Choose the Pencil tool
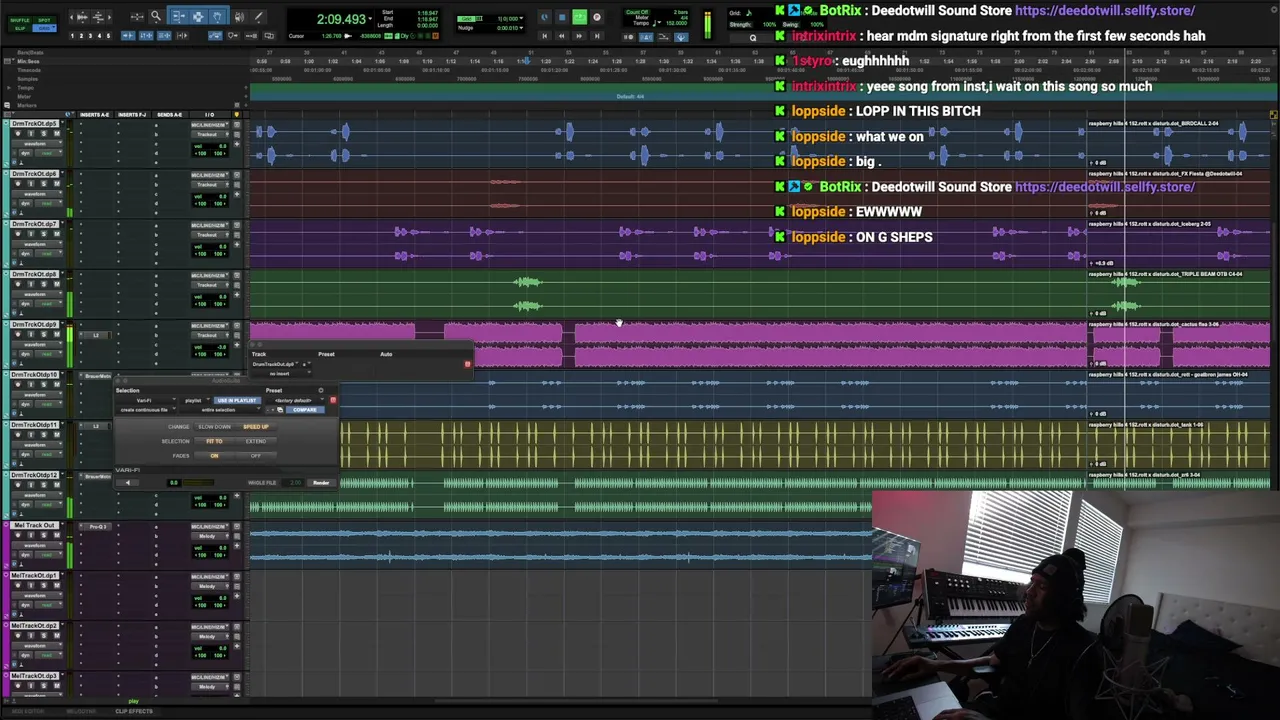 [258, 17]
